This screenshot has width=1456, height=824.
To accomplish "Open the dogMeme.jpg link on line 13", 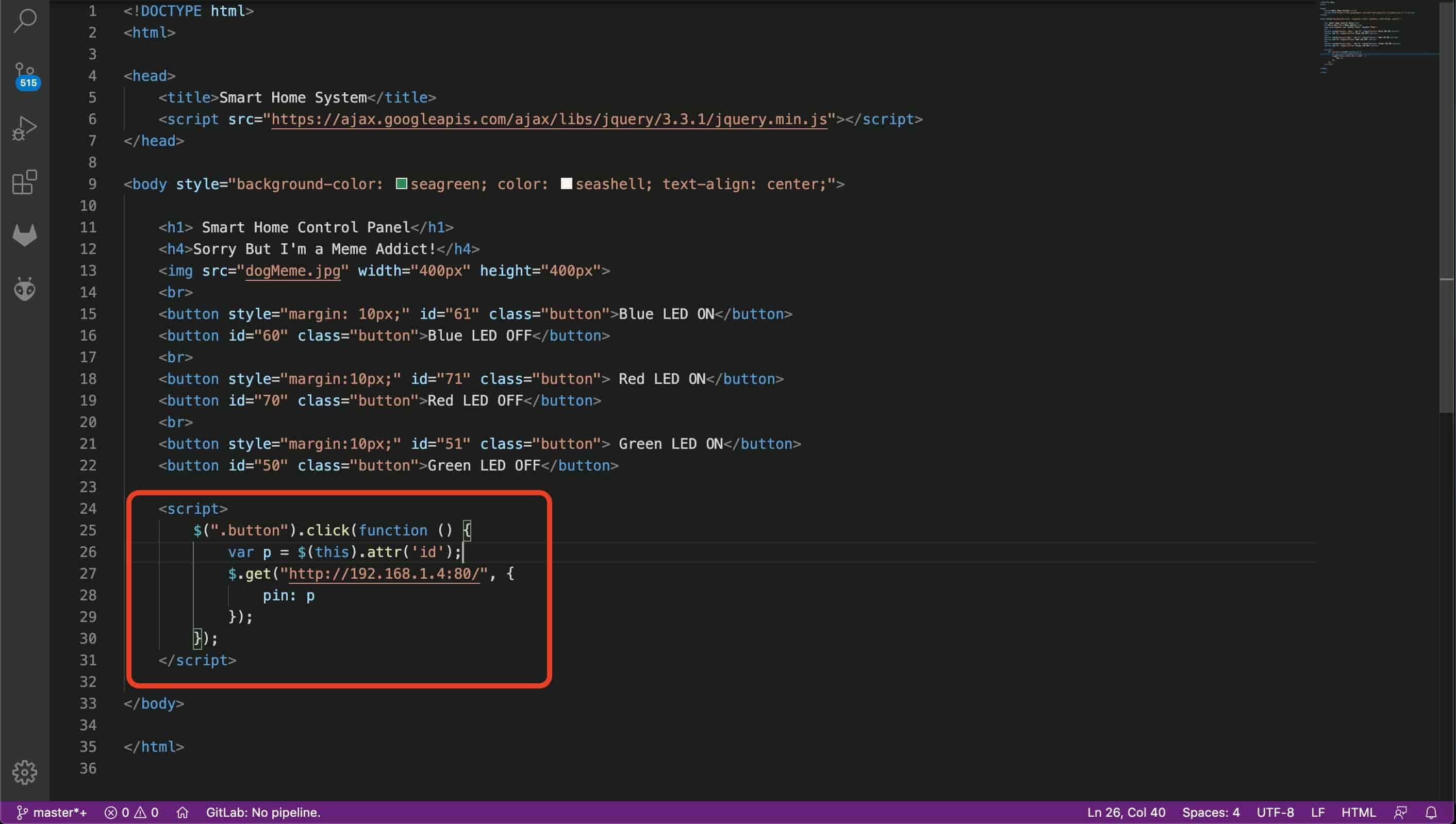I will click(293, 271).
